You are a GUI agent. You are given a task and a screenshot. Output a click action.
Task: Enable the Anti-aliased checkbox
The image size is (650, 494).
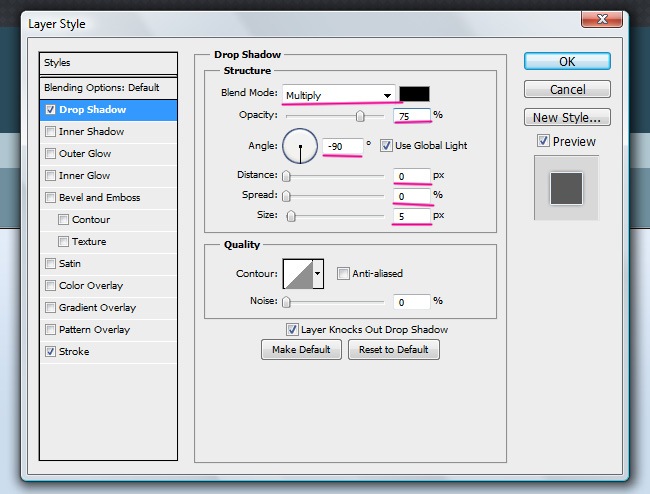pos(343,273)
